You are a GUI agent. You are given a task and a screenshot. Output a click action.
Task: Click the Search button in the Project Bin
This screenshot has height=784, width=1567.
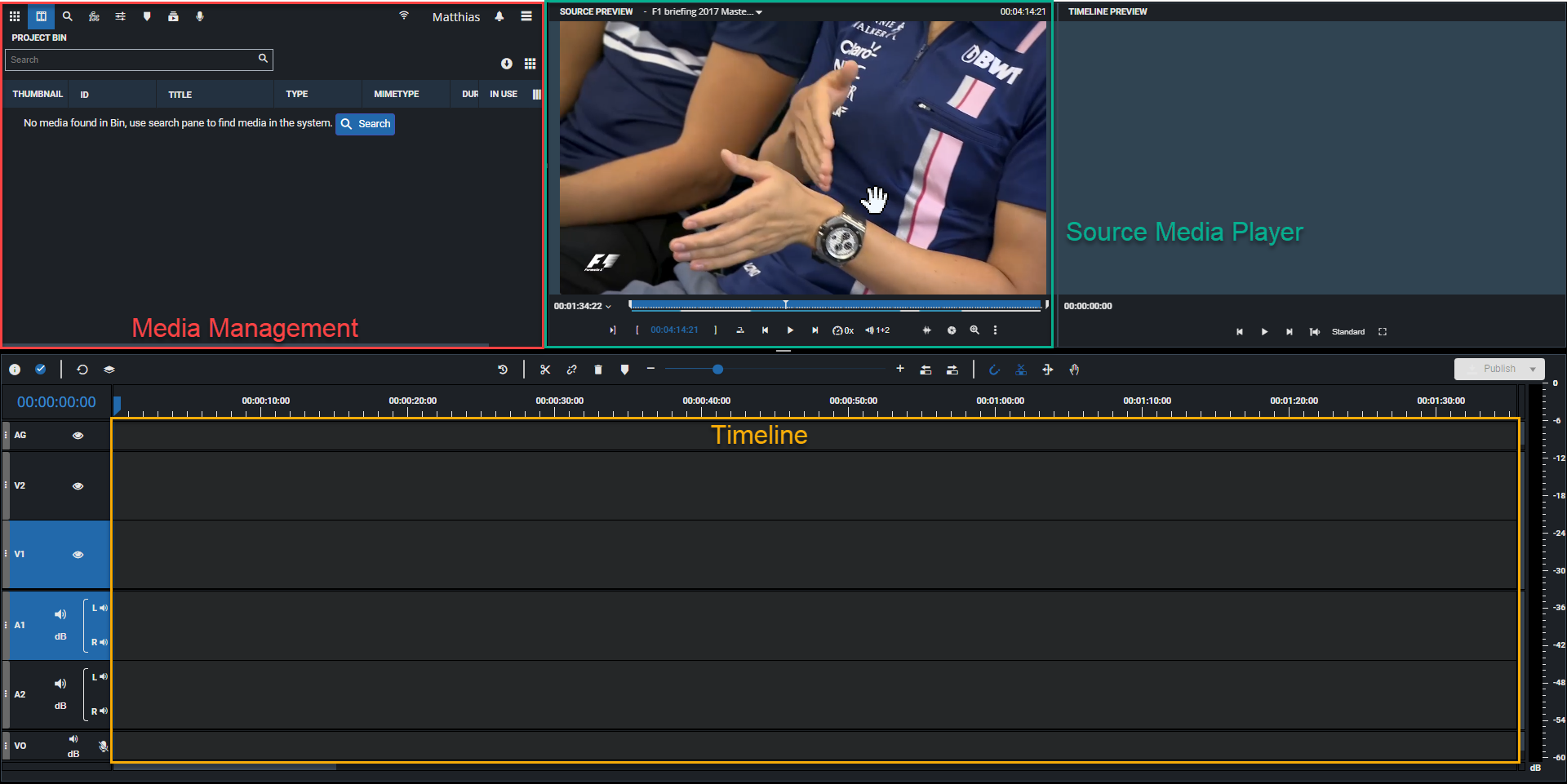coord(365,123)
